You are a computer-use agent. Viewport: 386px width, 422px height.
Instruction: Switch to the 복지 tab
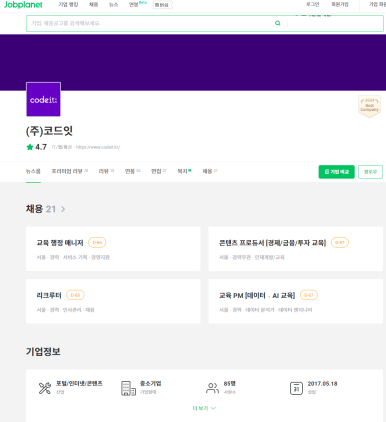click(x=184, y=171)
